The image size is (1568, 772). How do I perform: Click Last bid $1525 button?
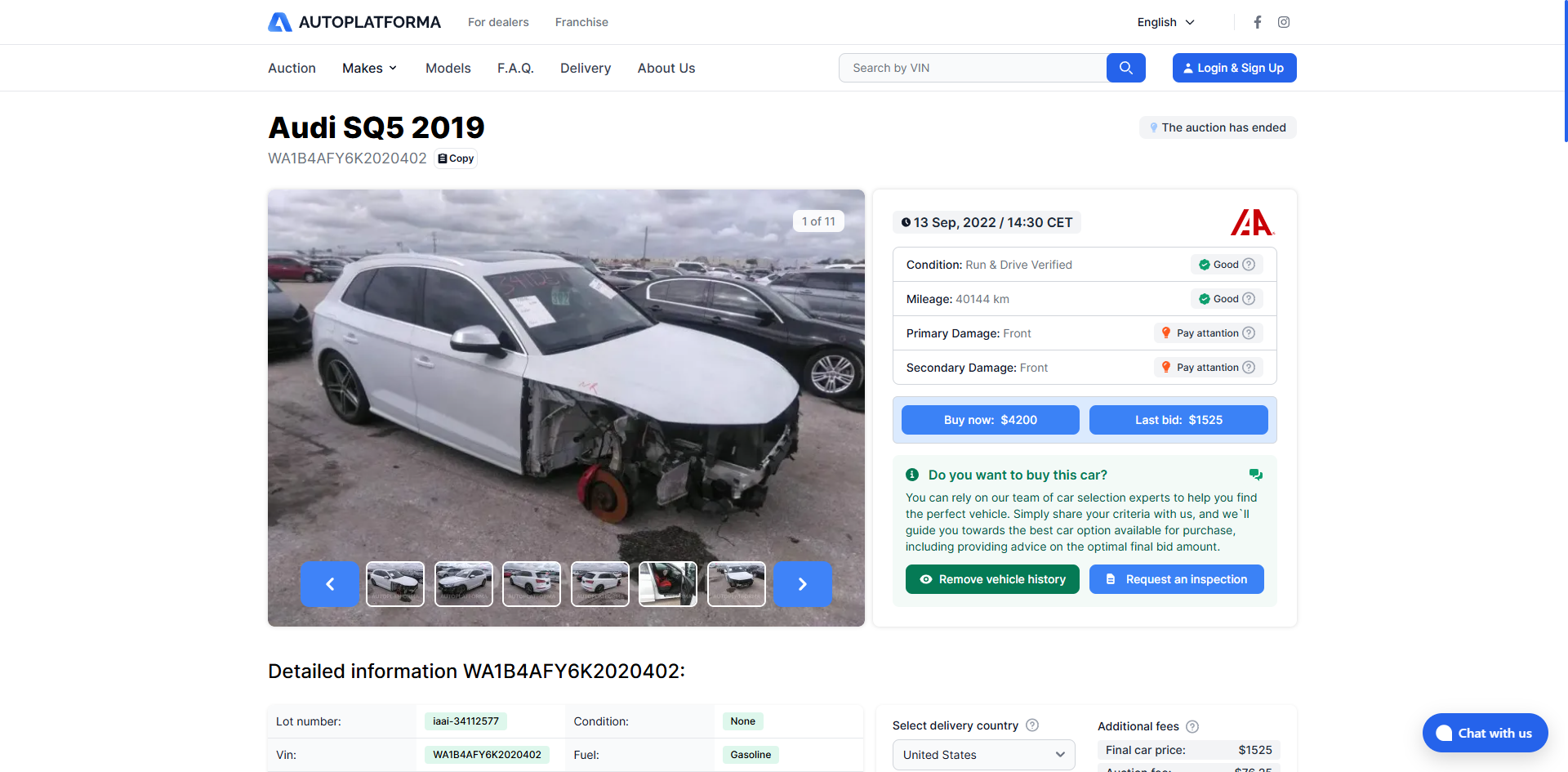[x=1178, y=420]
